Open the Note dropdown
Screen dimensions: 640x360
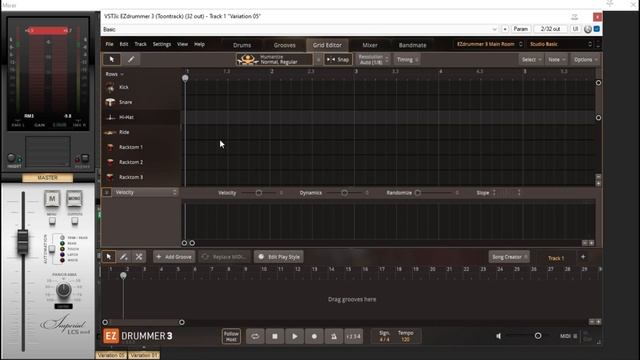click(556, 60)
